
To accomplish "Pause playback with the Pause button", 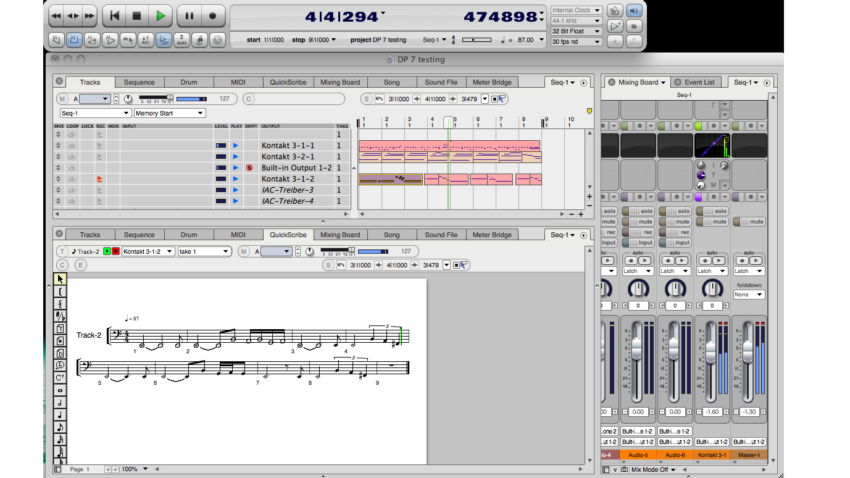I will click(189, 16).
